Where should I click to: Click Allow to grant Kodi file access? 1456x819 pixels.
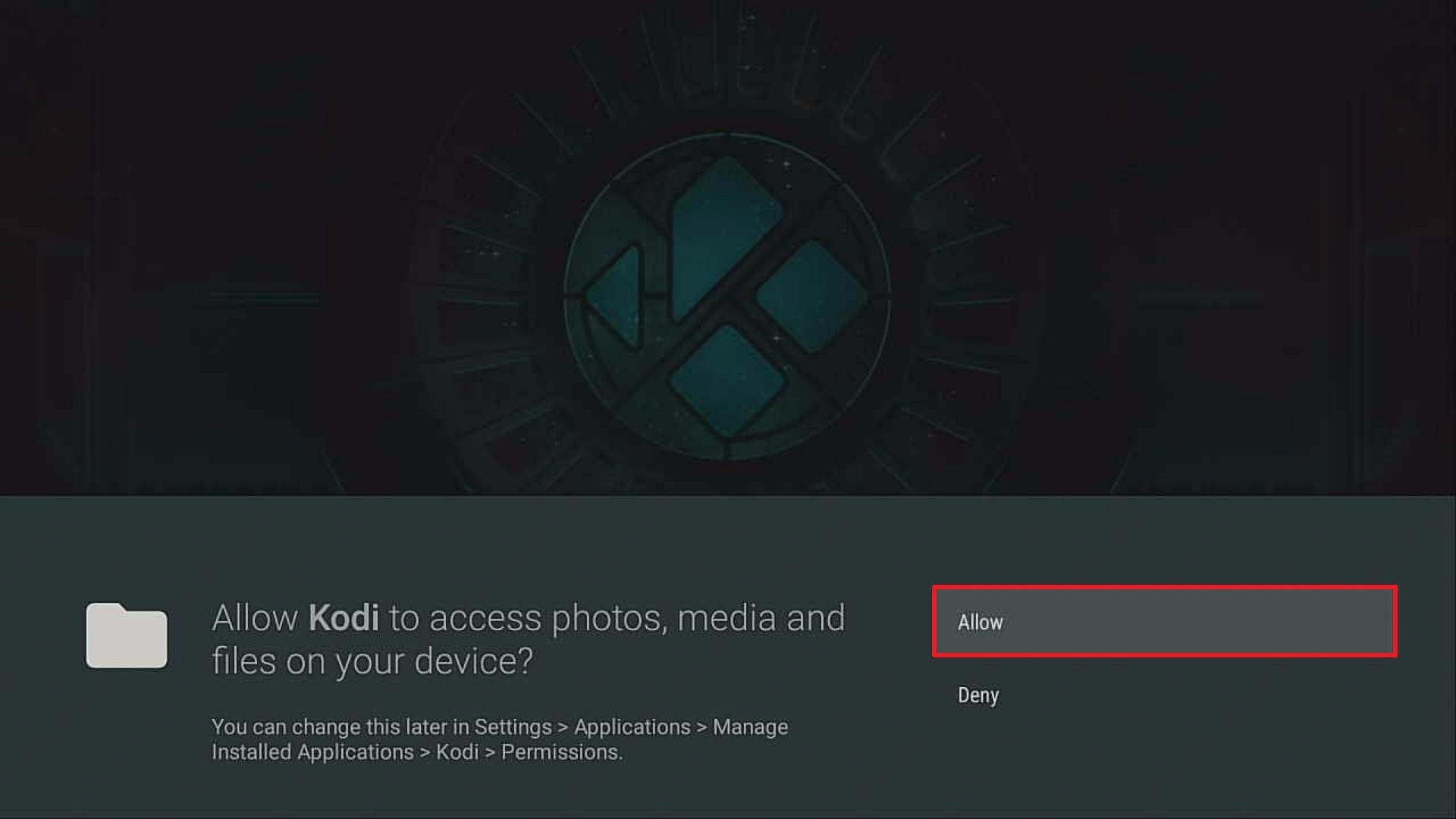[x=1164, y=622]
